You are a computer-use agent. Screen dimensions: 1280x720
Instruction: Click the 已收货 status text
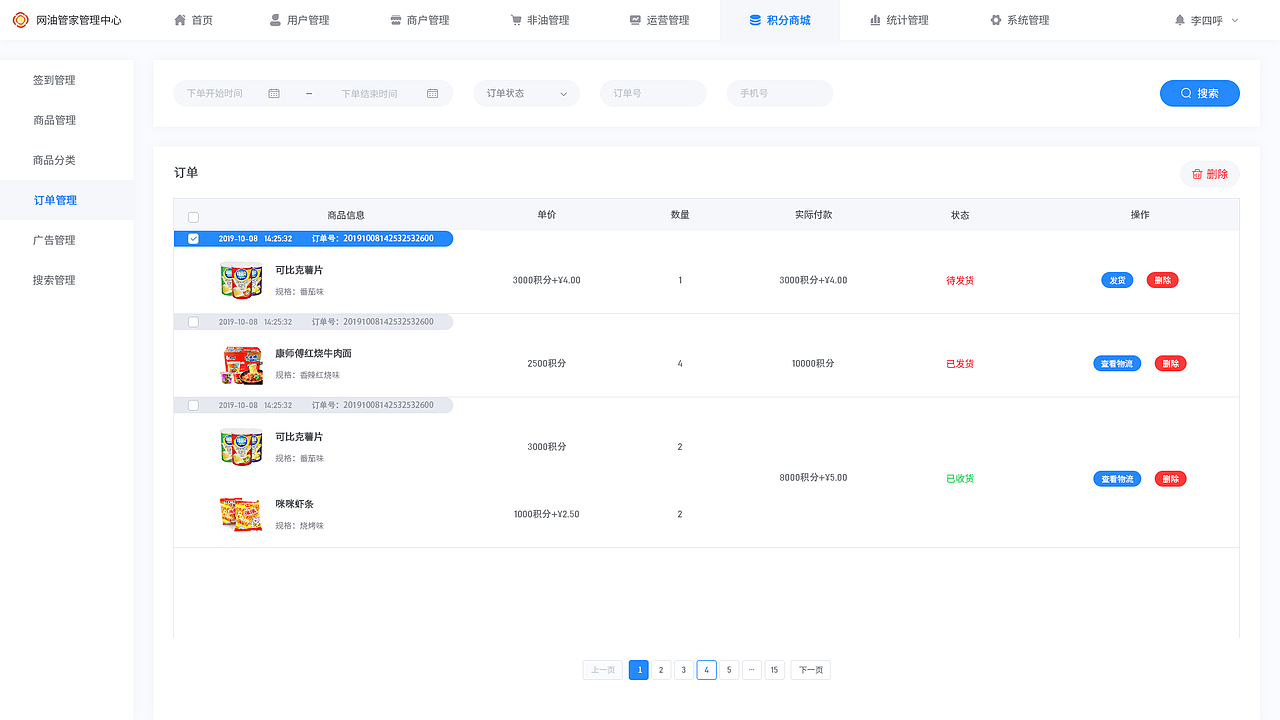[x=960, y=478]
